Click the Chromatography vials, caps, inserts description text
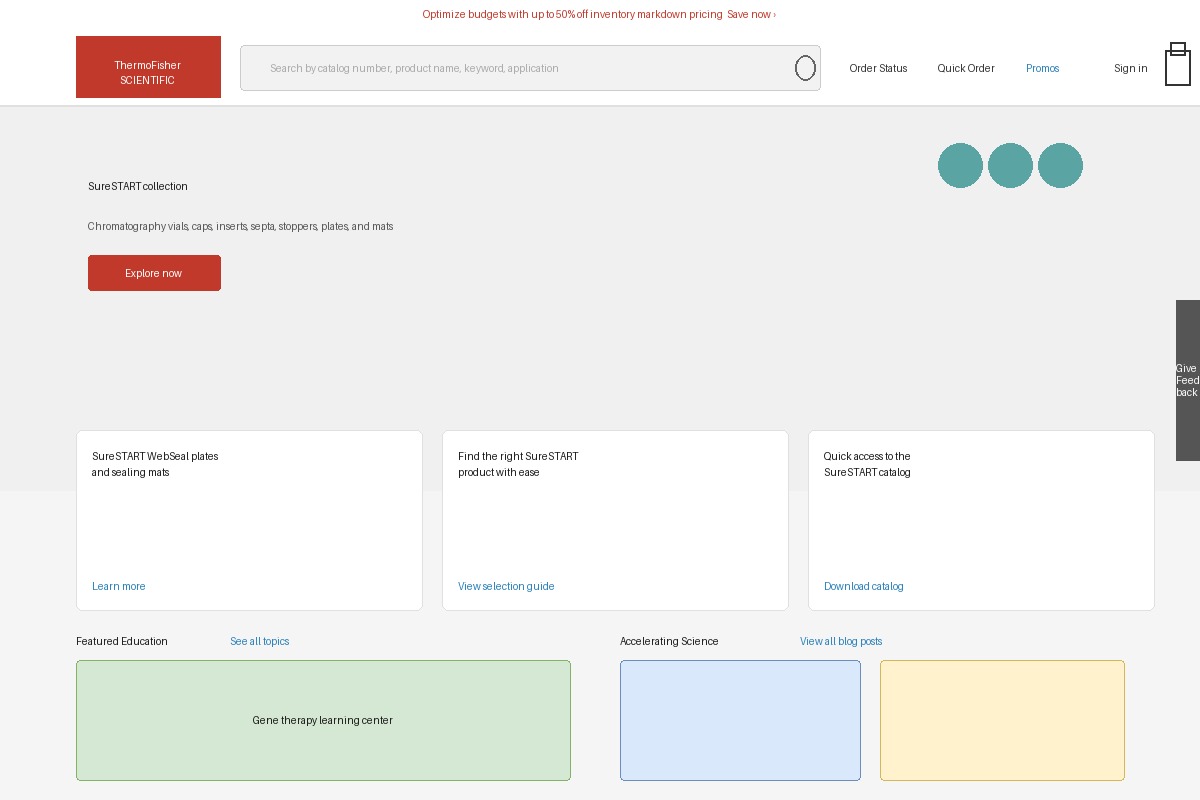Viewport: 1200px width, 800px height. click(x=240, y=226)
